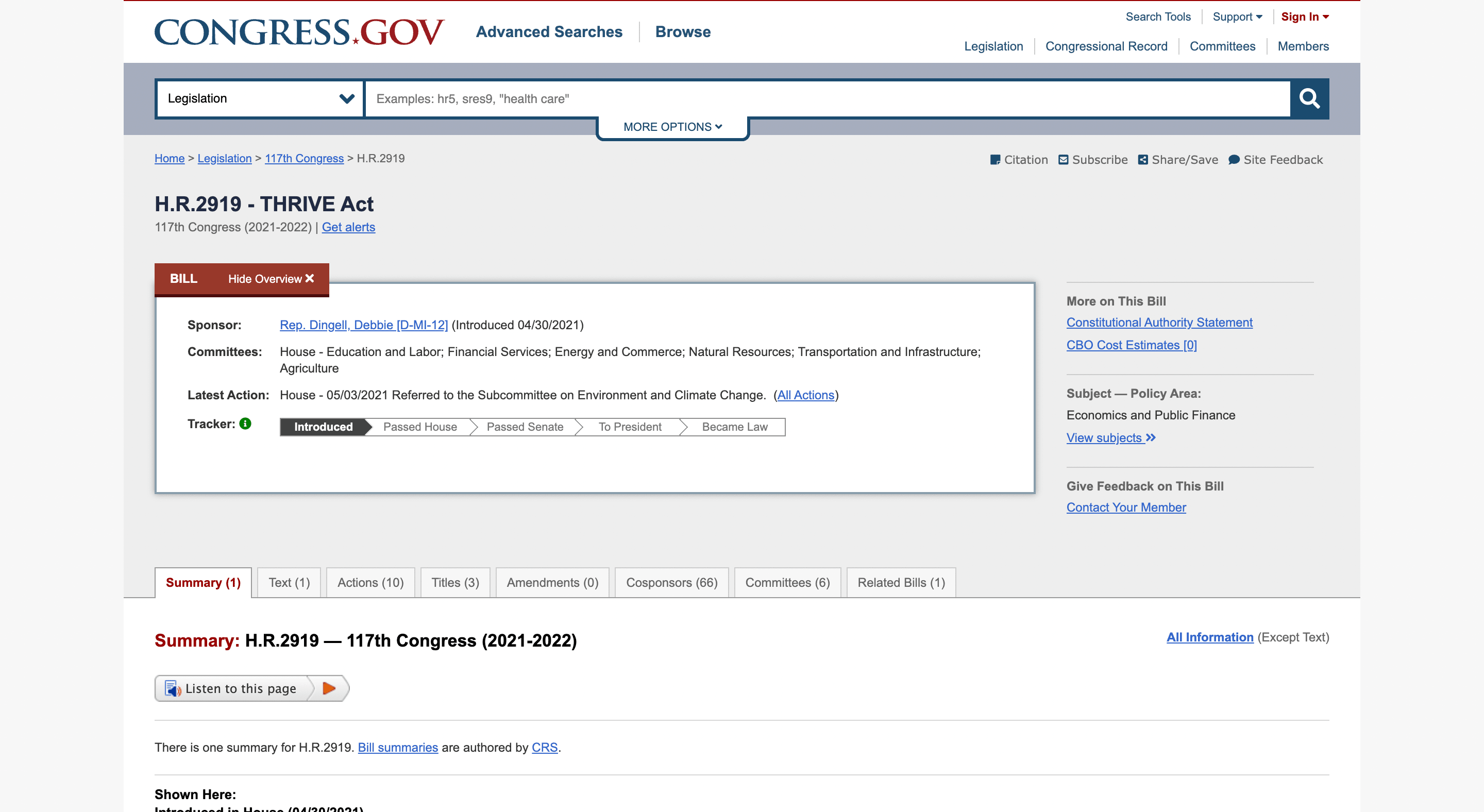Switch to the Titles (3) tab
1484x812 pixels.
click(x=455, y=582)
